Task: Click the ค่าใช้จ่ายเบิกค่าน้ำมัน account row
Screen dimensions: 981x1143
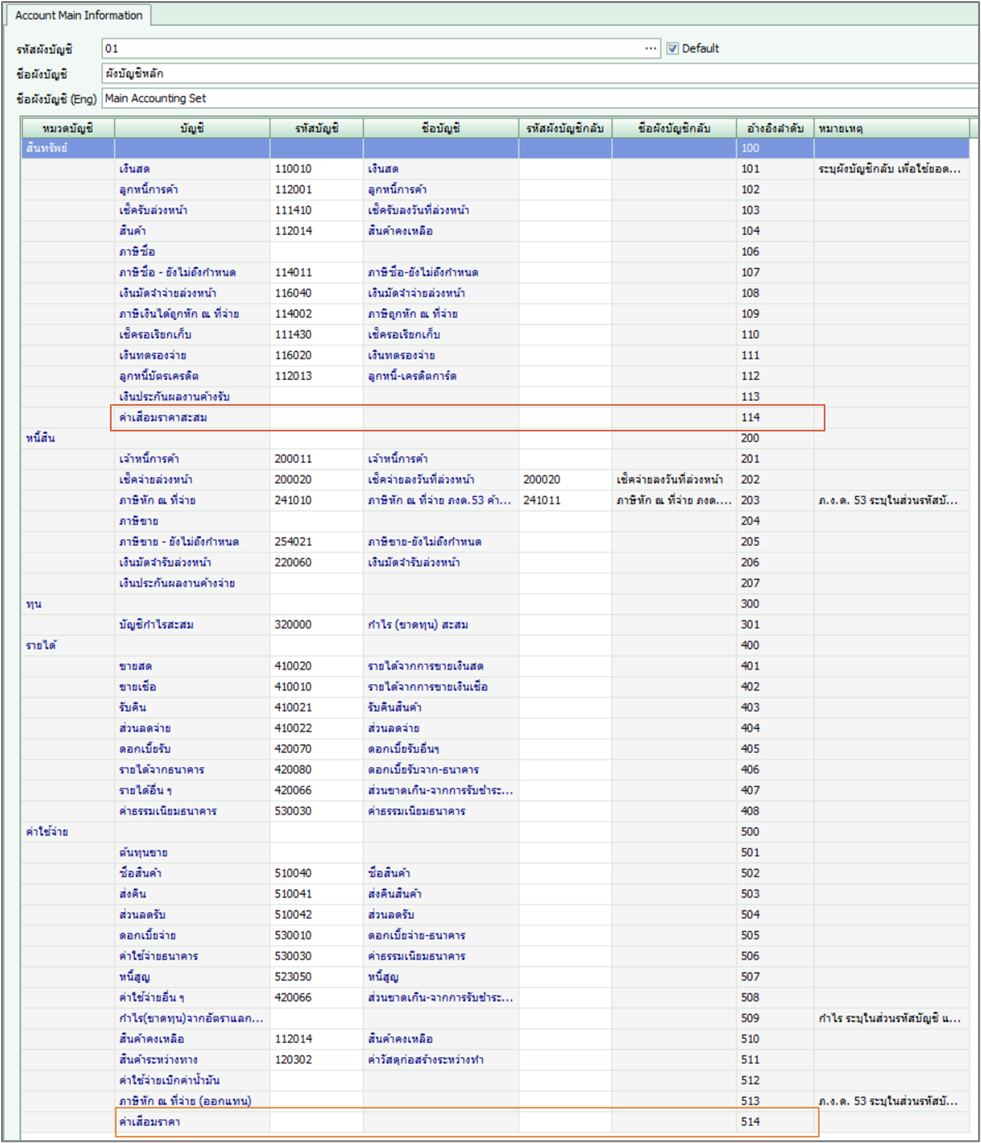Action: point(192,1080)
